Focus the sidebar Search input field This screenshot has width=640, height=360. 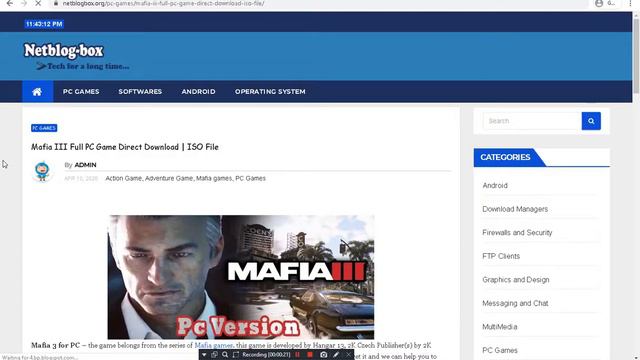[532, 121]
